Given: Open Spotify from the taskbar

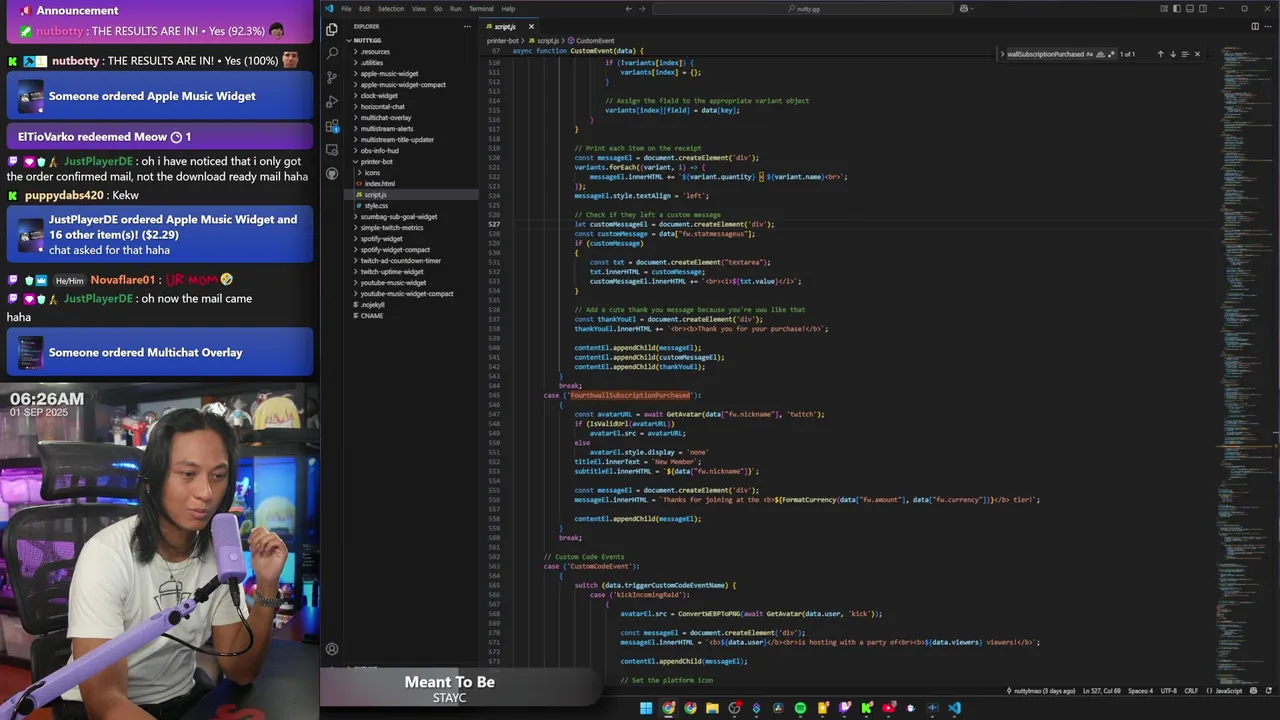Looking at the screenshot, I should [800, 708].
